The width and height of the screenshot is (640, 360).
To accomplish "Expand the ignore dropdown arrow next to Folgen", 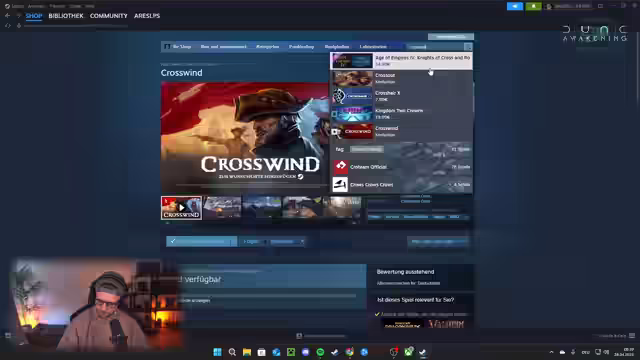I will click(x=302, y=242).
